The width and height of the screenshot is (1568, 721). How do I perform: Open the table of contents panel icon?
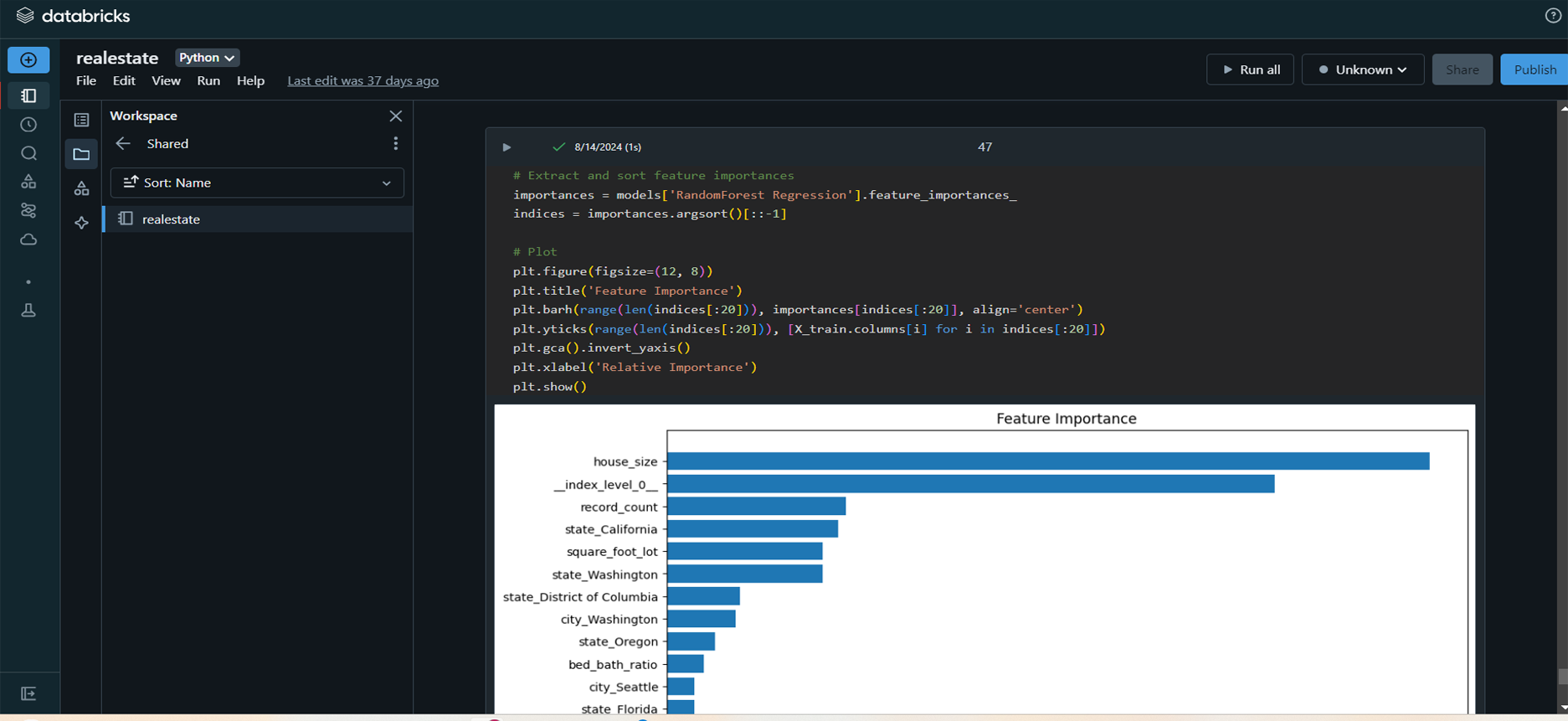coord(81,121)
